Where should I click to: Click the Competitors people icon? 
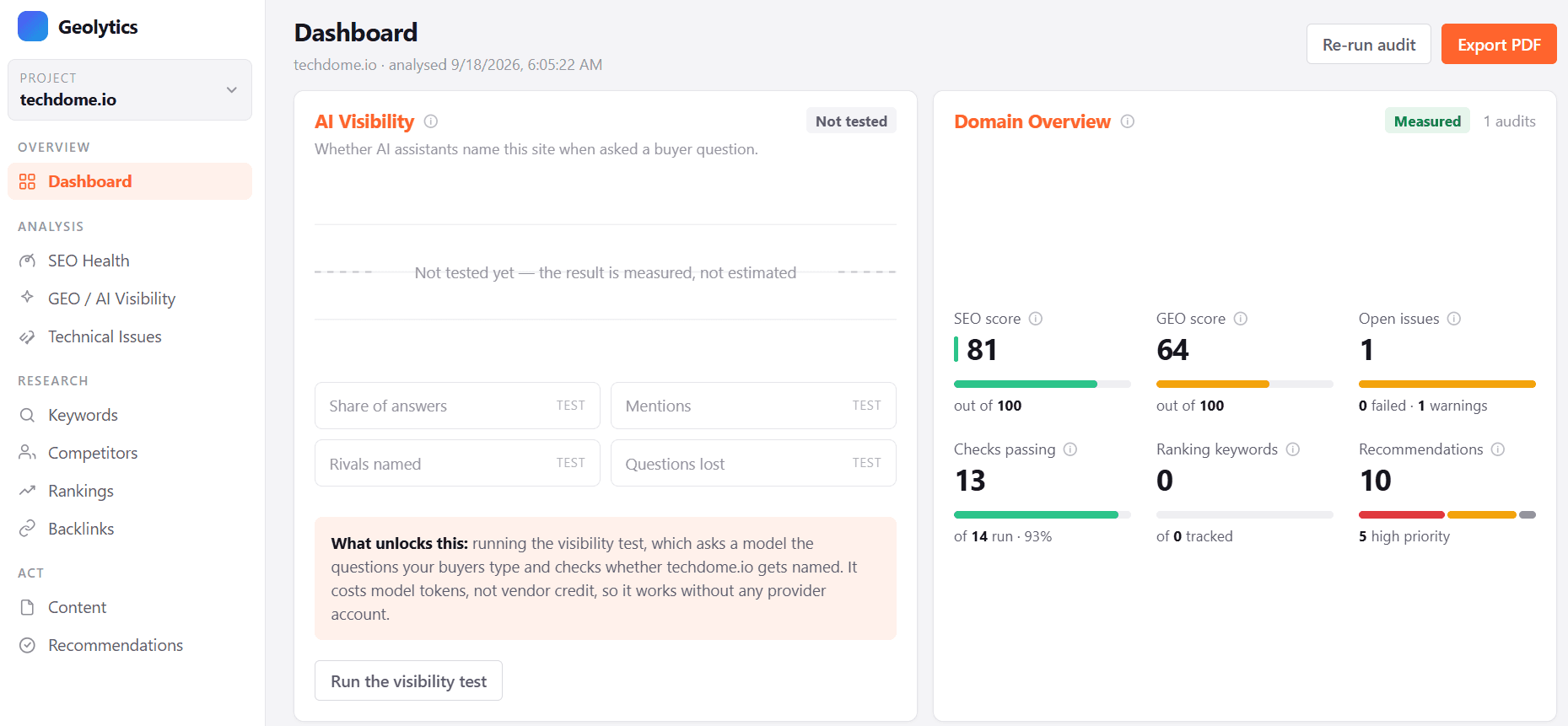coord(27,453)
